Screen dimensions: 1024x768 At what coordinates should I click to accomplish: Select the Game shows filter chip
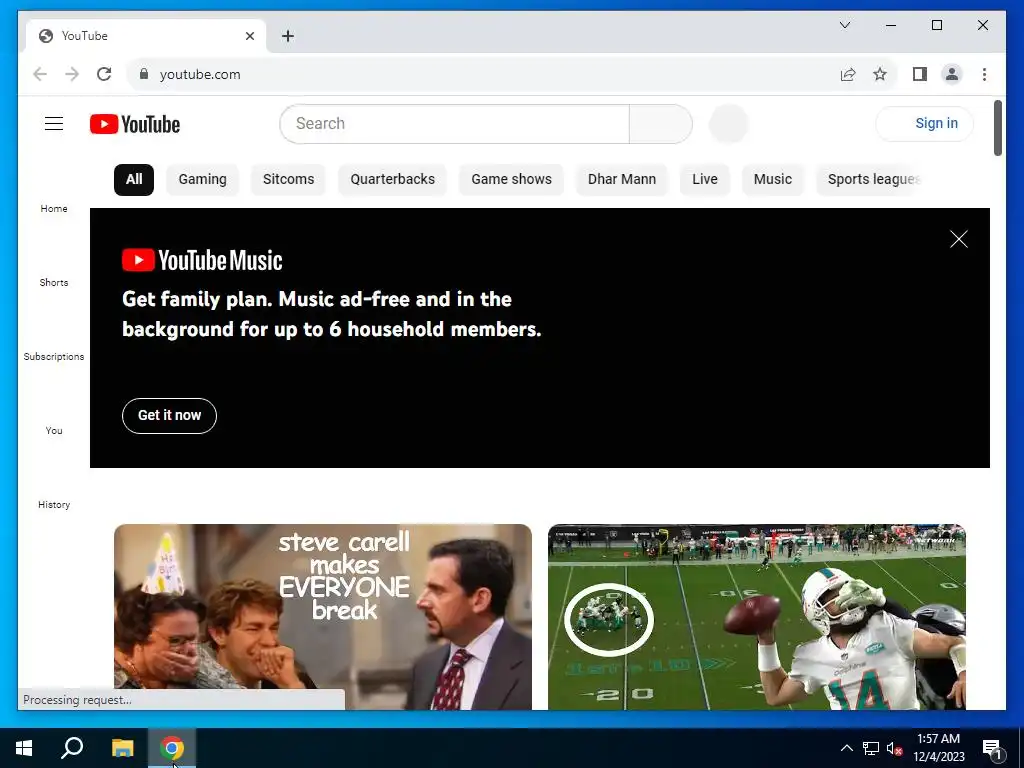point(511,180)
